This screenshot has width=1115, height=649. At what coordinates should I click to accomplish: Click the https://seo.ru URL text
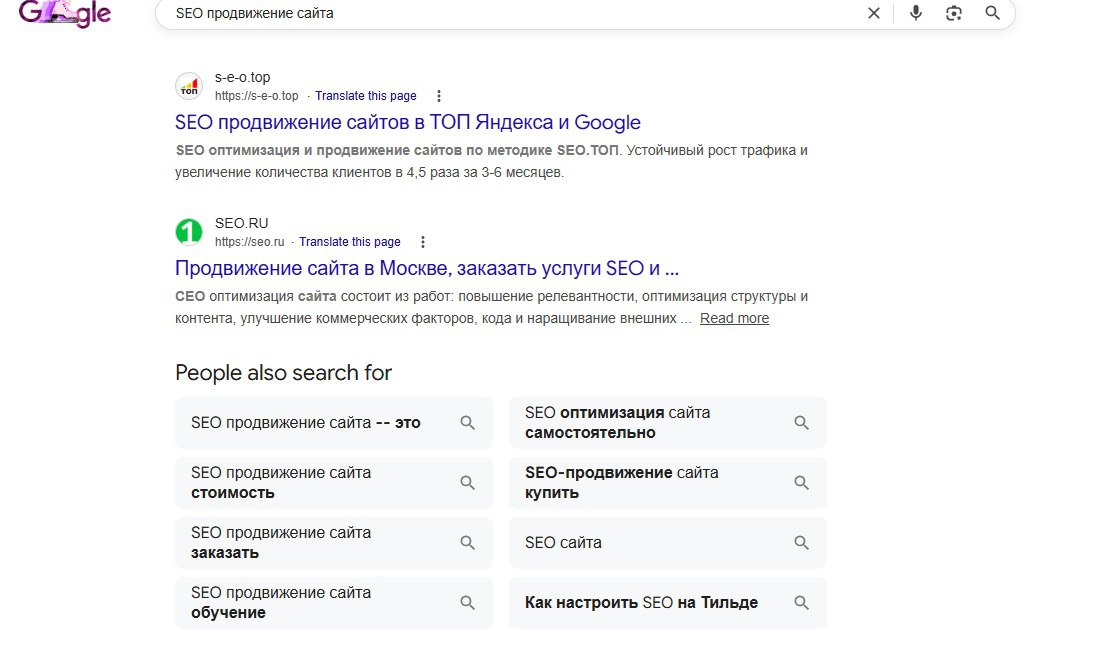tap(250, 242)
